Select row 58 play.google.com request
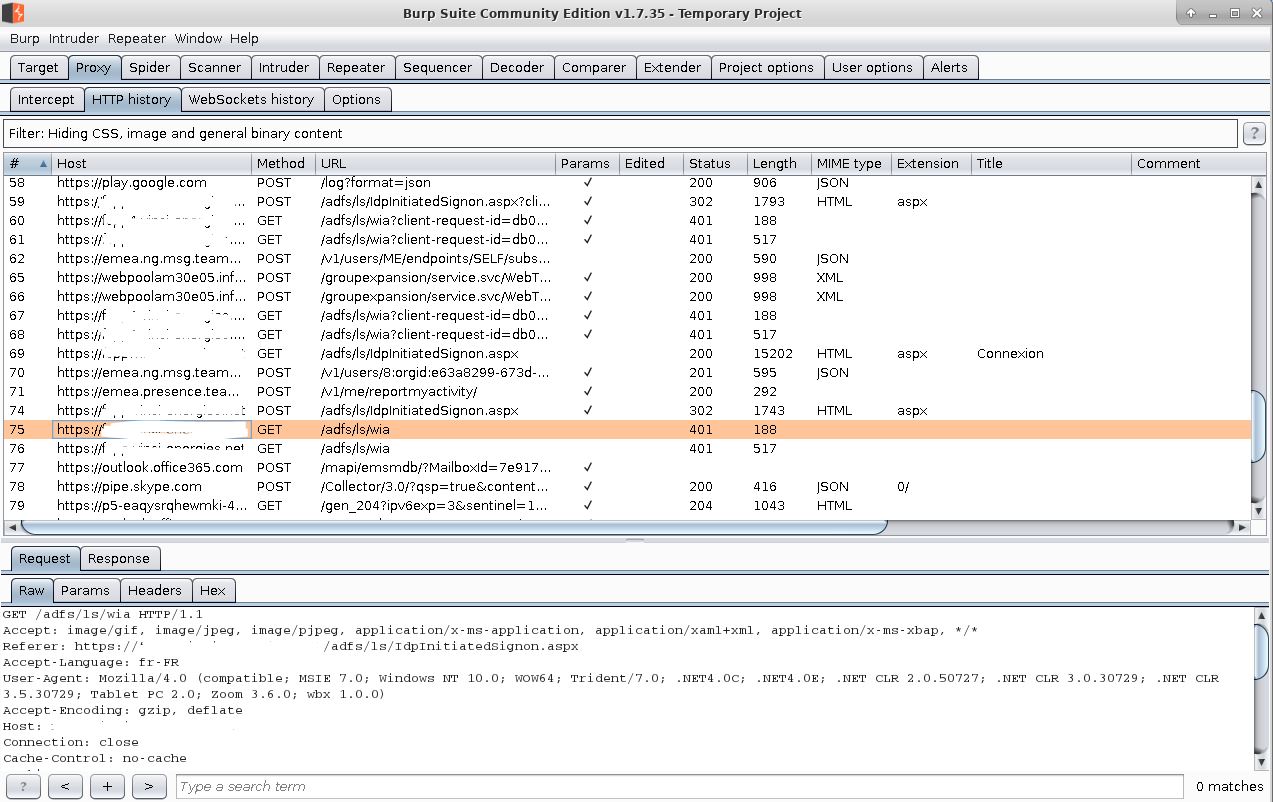This screenshot has height=802, width=1273. tap(627, 182)
